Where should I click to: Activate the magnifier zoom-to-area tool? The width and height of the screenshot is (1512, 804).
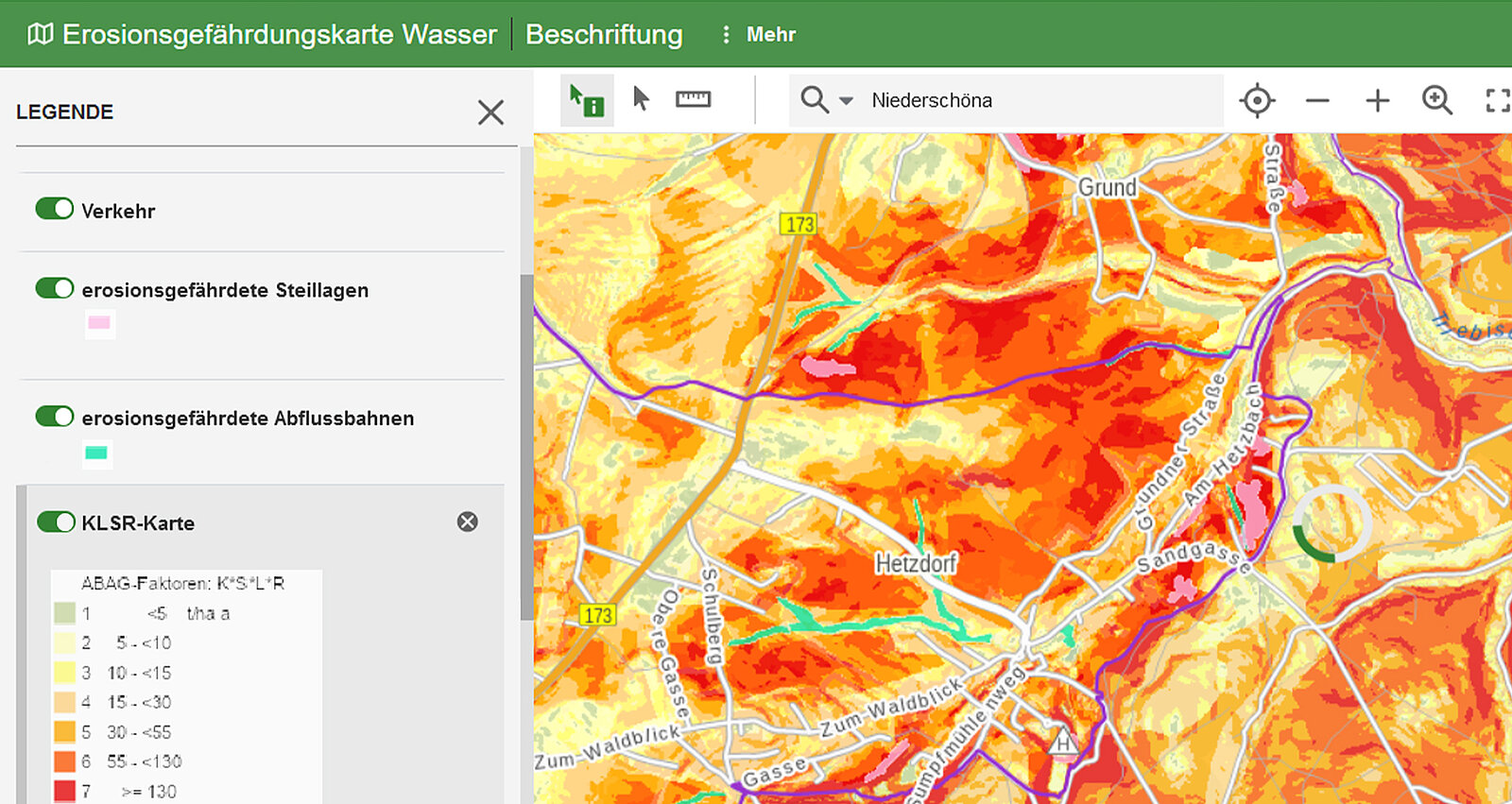[1436, 100]
